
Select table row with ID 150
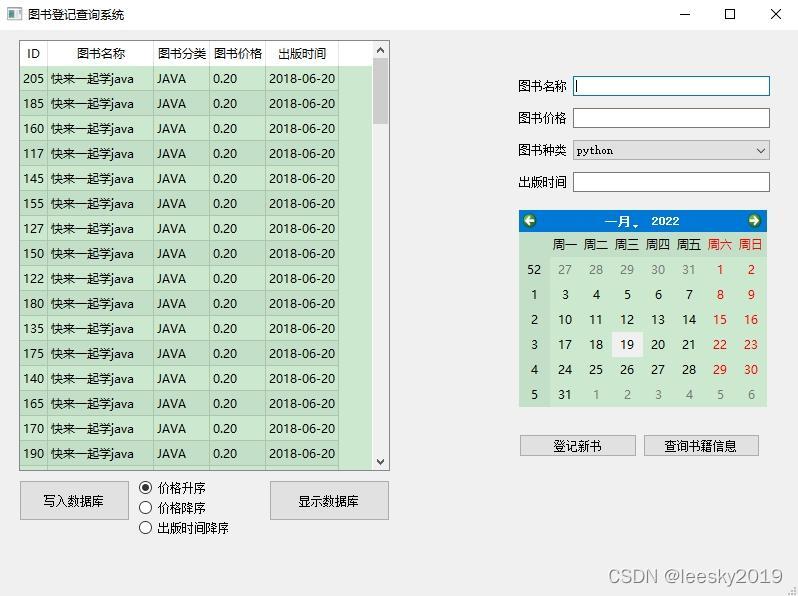click(179, 253)
